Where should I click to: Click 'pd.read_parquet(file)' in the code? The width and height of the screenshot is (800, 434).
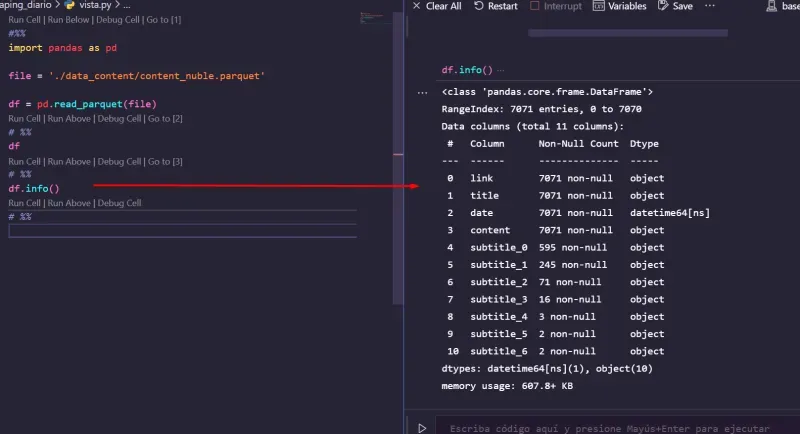tap(96, 104)
